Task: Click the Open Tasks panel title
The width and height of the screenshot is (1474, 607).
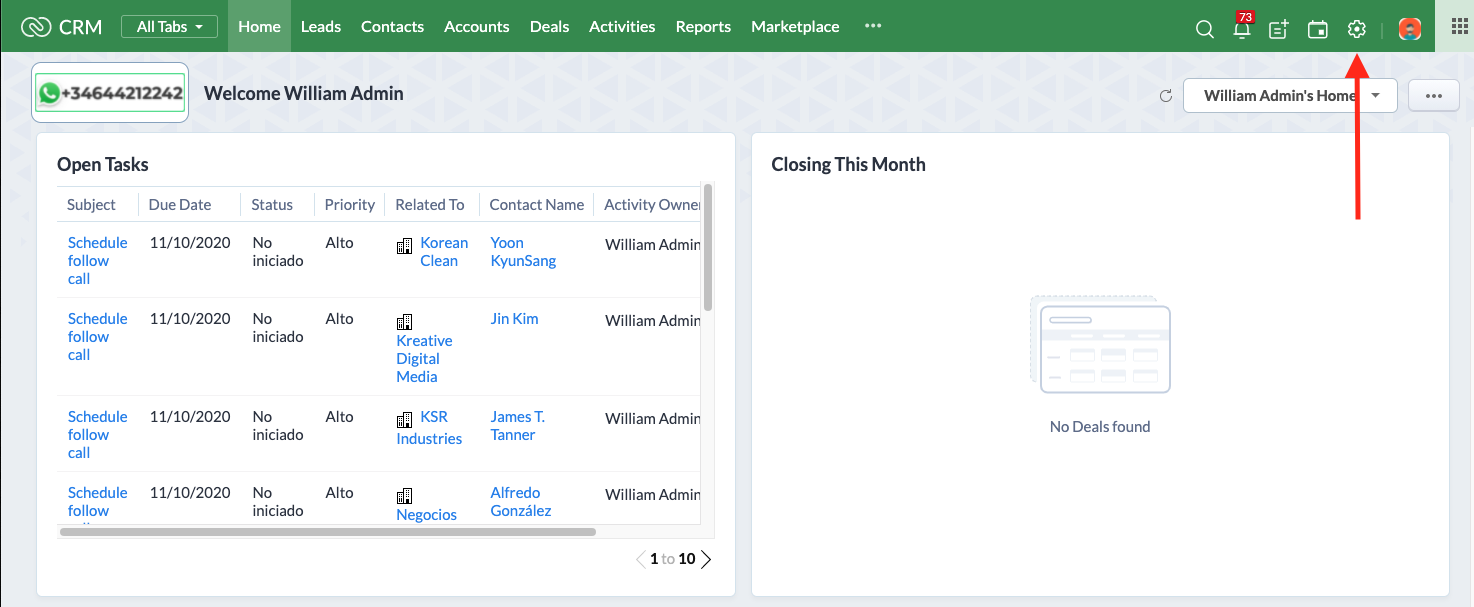Action: [103, 165]
